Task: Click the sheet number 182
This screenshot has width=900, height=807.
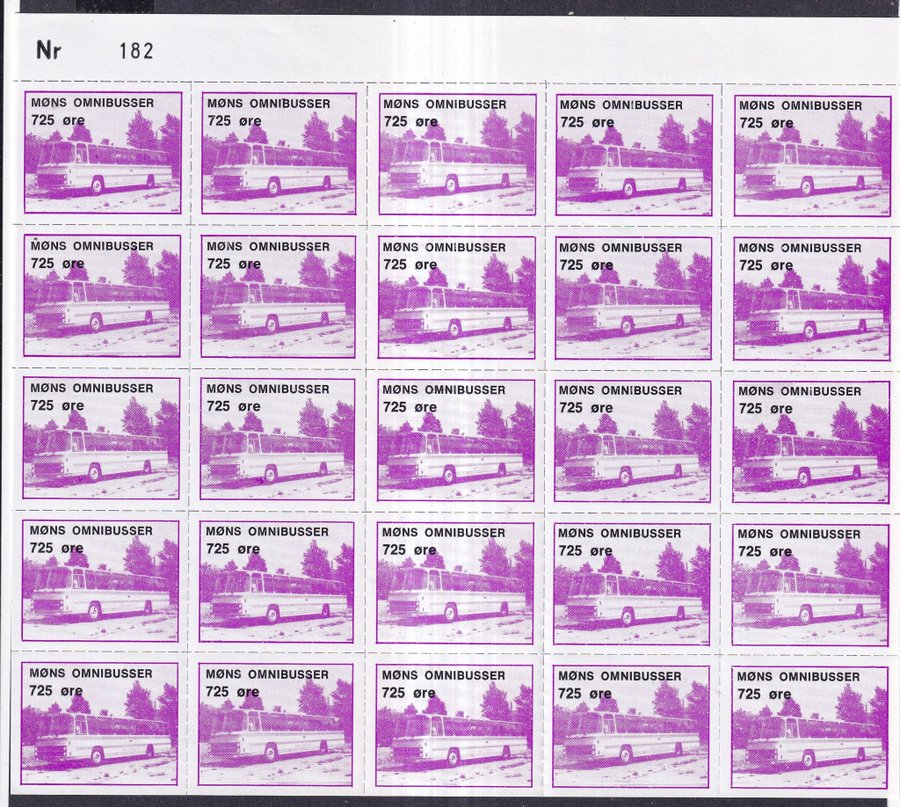Action: (136, 51)
